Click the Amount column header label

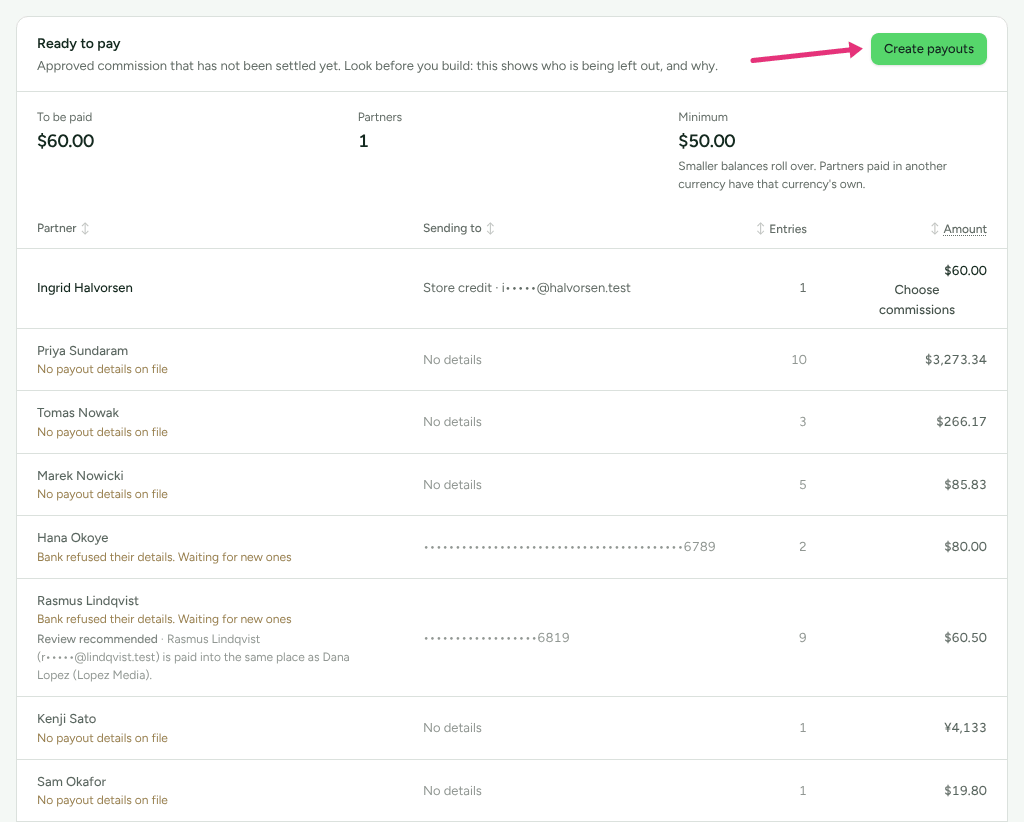(x=965, y=229)
